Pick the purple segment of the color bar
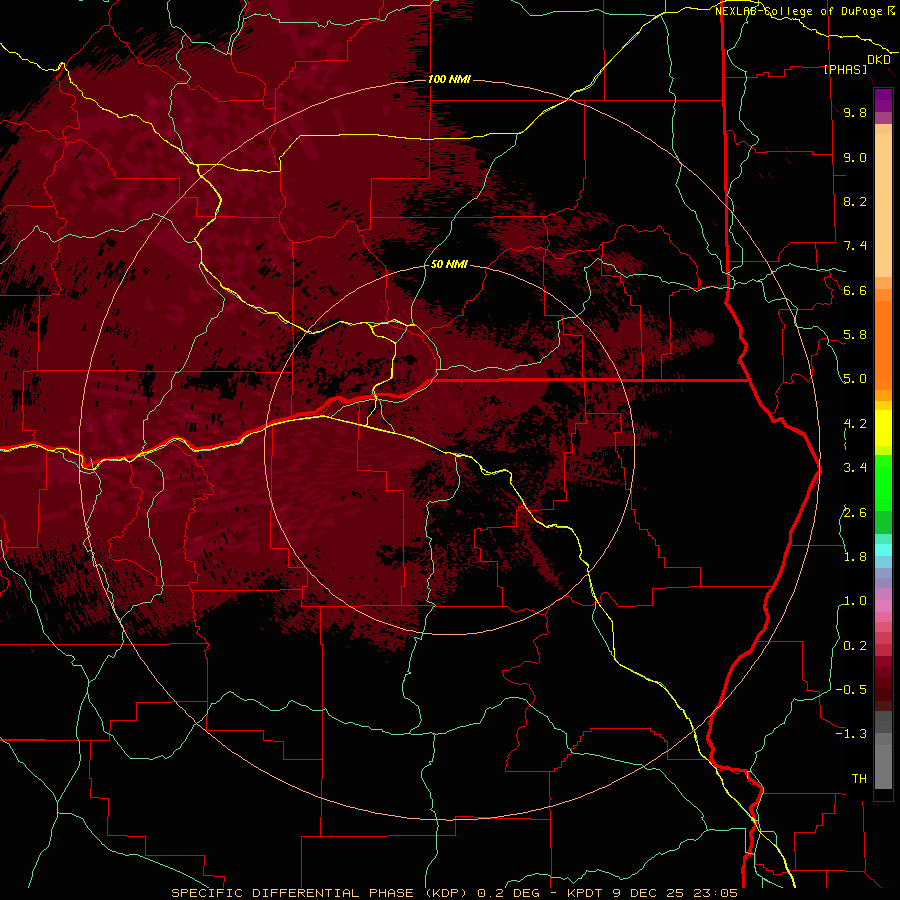This screenshot has height=900, width=900. [883, 100]
